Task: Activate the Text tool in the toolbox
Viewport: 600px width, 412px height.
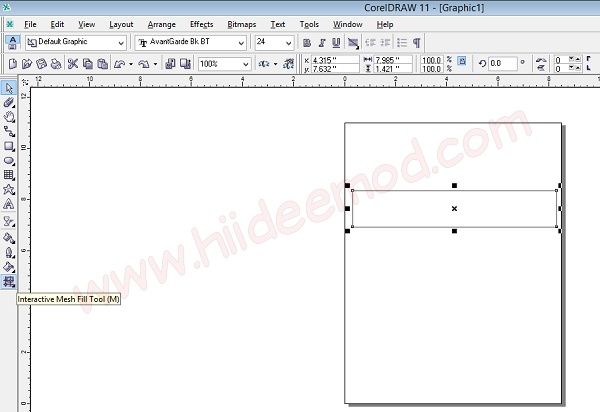Action: (9, 204)
